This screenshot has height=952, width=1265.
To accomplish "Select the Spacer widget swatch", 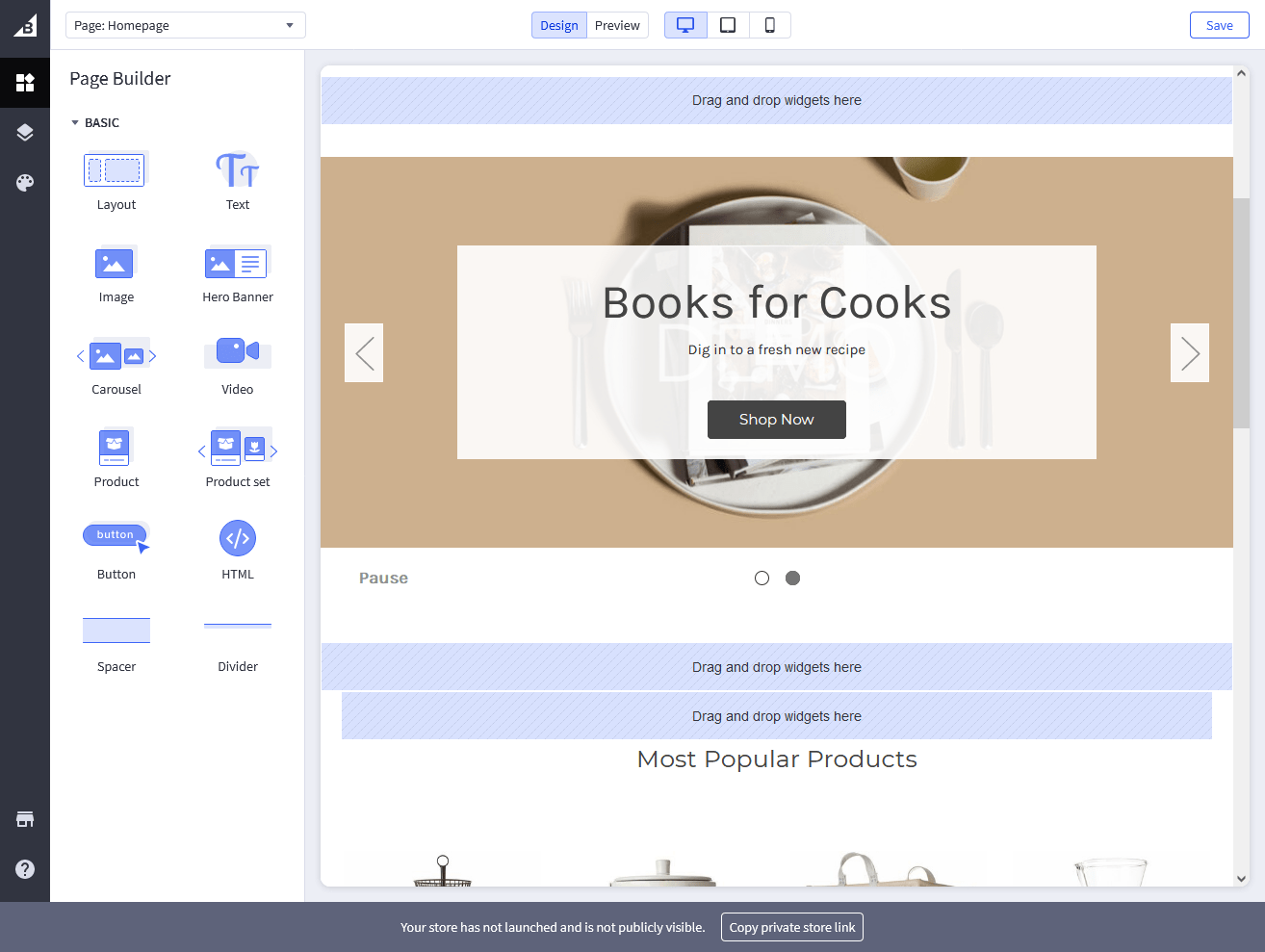I will 116,630.
